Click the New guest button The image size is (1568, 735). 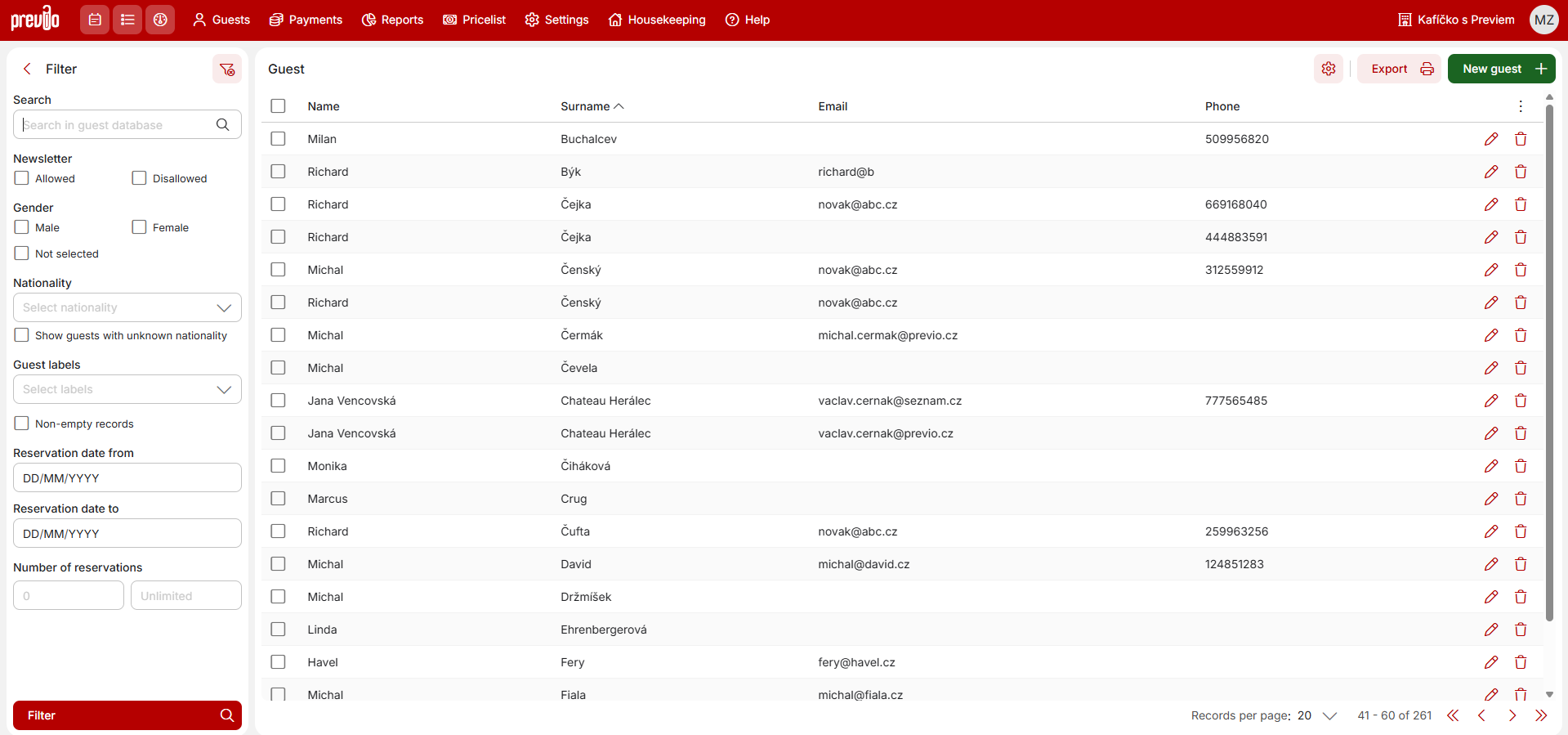1501,69
